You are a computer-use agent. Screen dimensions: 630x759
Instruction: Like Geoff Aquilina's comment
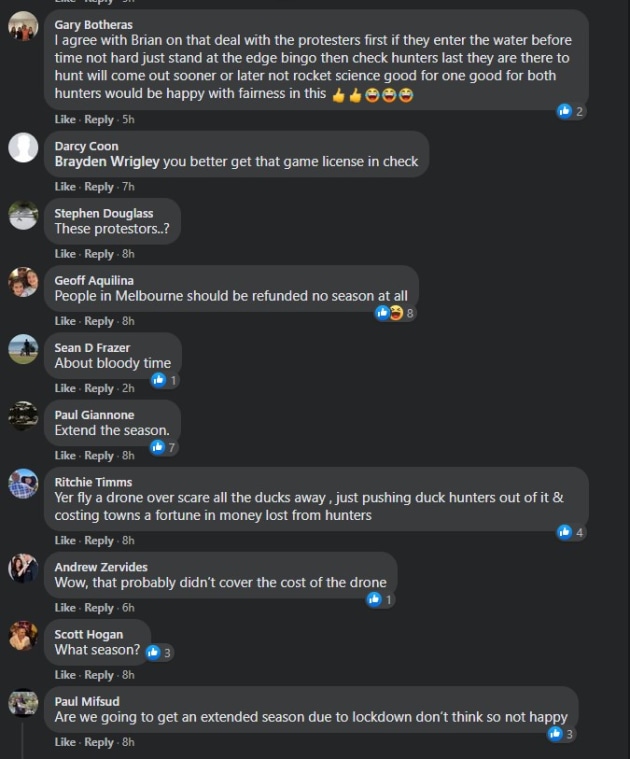(65, 321)
